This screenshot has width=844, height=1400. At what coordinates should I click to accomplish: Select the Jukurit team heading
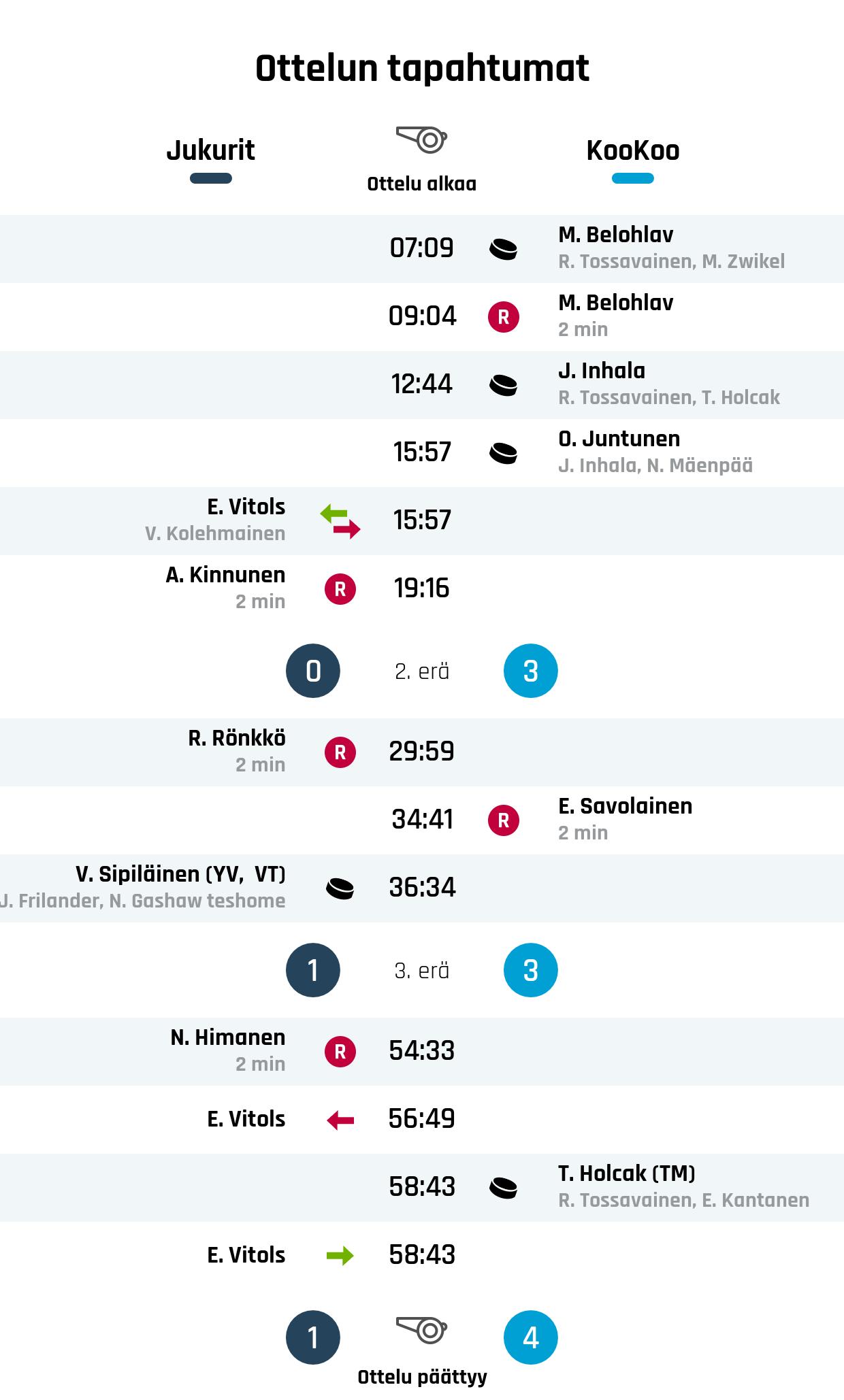point(211,150)
